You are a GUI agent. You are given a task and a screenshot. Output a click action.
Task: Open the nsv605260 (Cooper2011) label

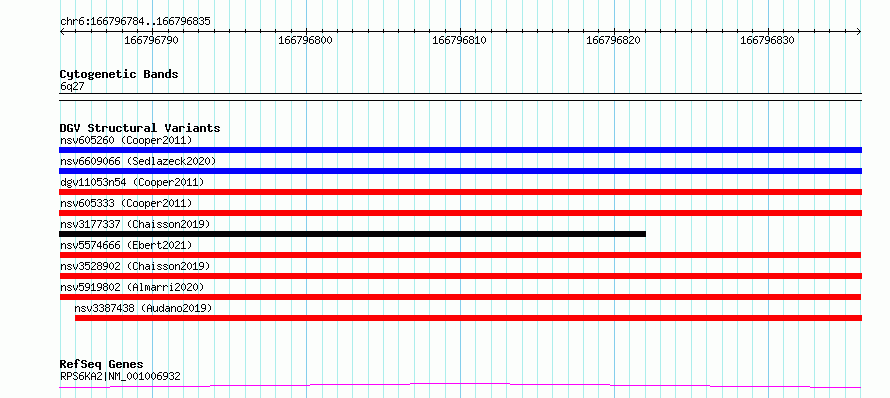point(126,140)
